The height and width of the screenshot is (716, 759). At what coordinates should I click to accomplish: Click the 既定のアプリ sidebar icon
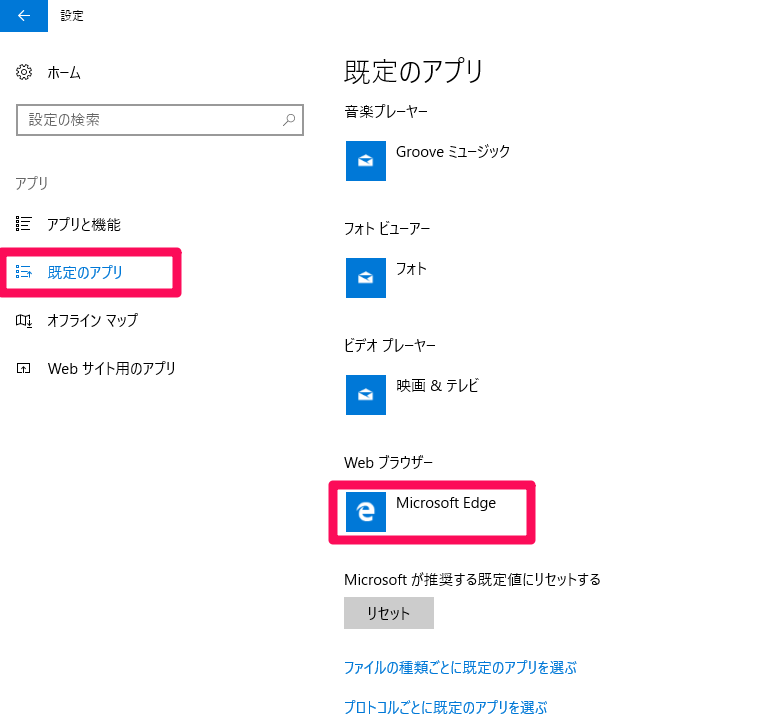24,272
